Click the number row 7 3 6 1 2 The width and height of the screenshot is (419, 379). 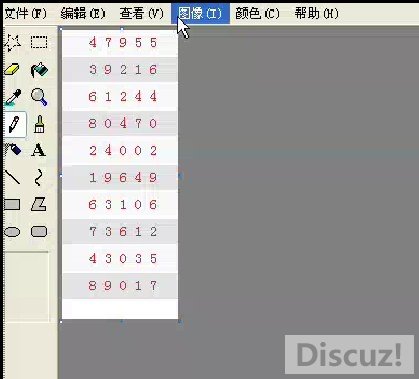(120, 232)
